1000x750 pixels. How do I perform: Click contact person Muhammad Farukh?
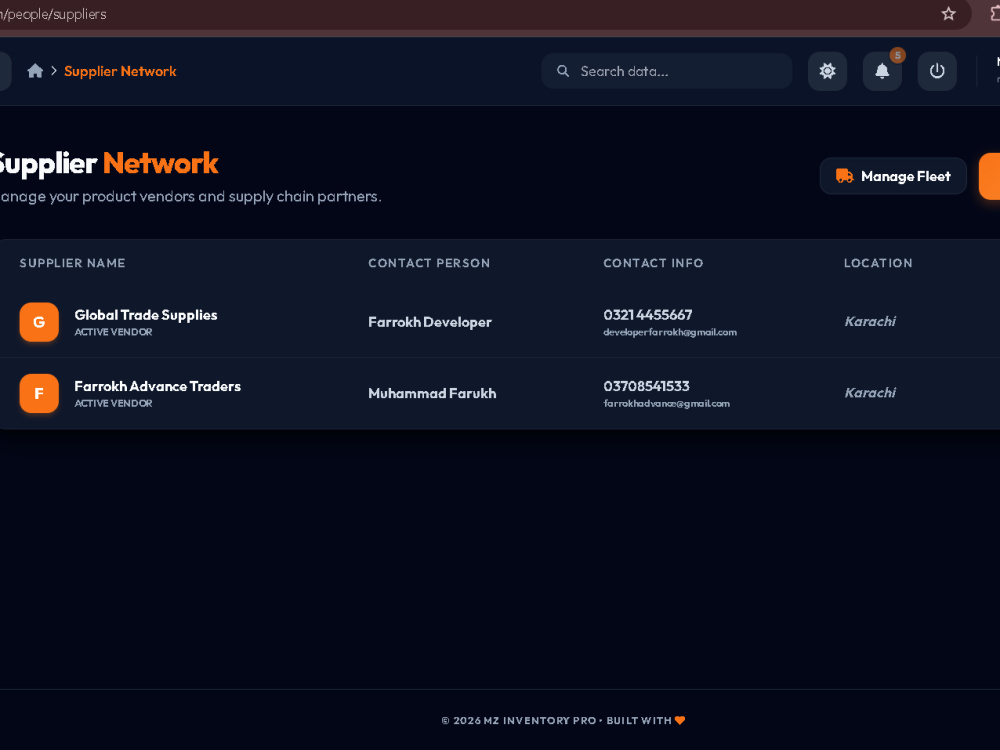point(432,393)
